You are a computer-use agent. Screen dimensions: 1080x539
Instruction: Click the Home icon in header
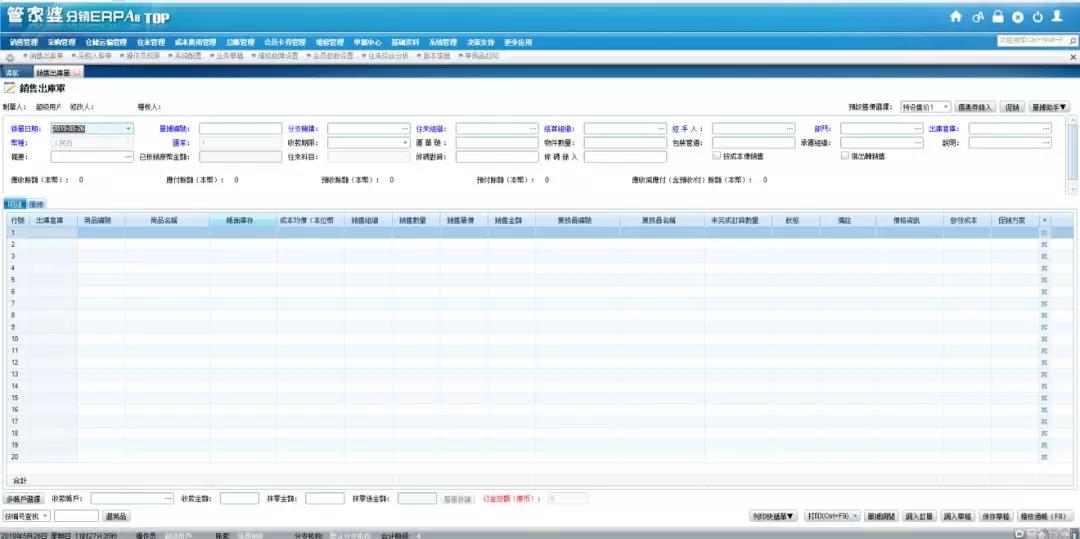click(x=955, y=17)
